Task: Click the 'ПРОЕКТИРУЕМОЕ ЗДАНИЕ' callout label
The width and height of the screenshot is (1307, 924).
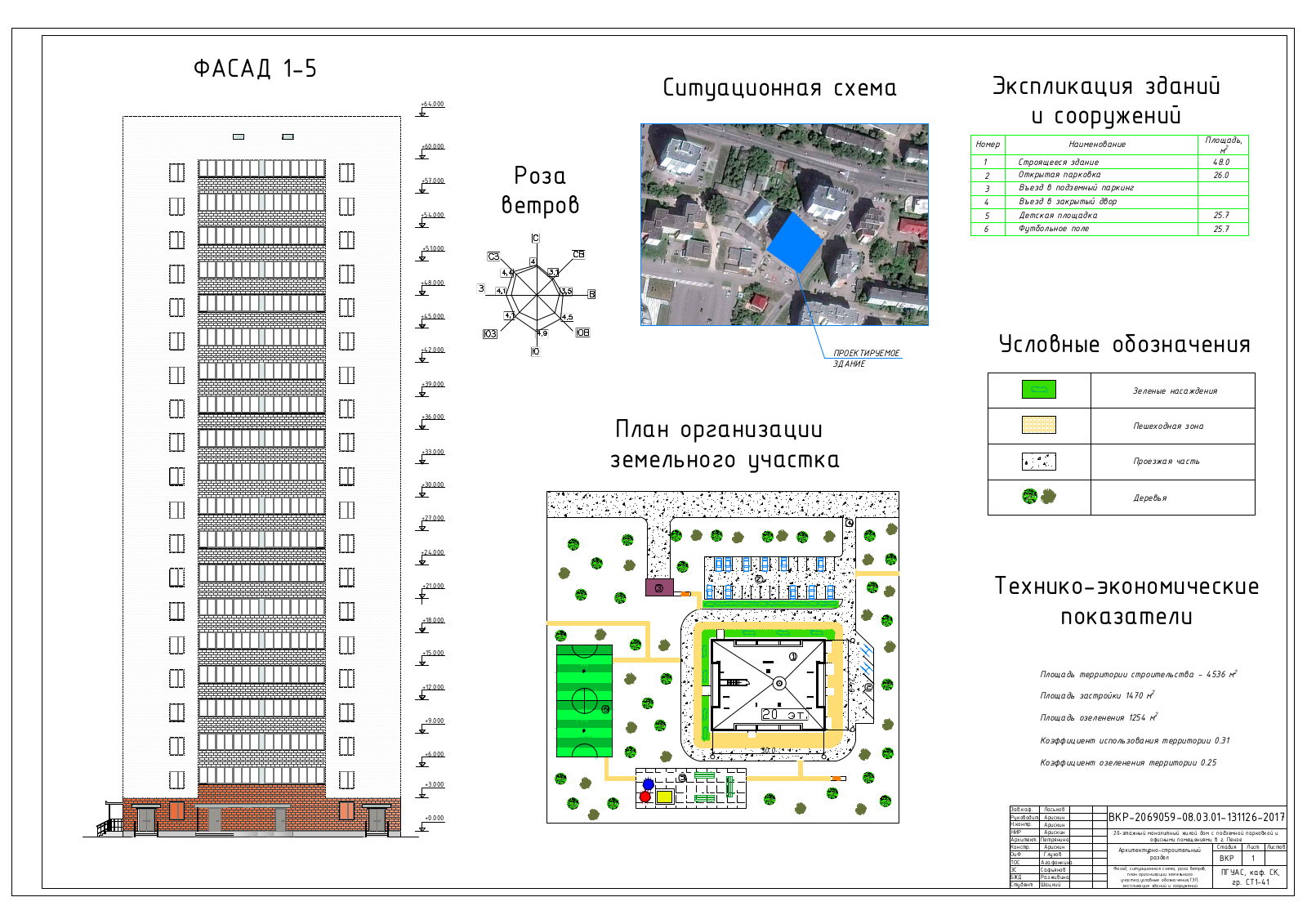Action: tap(866, 359)
